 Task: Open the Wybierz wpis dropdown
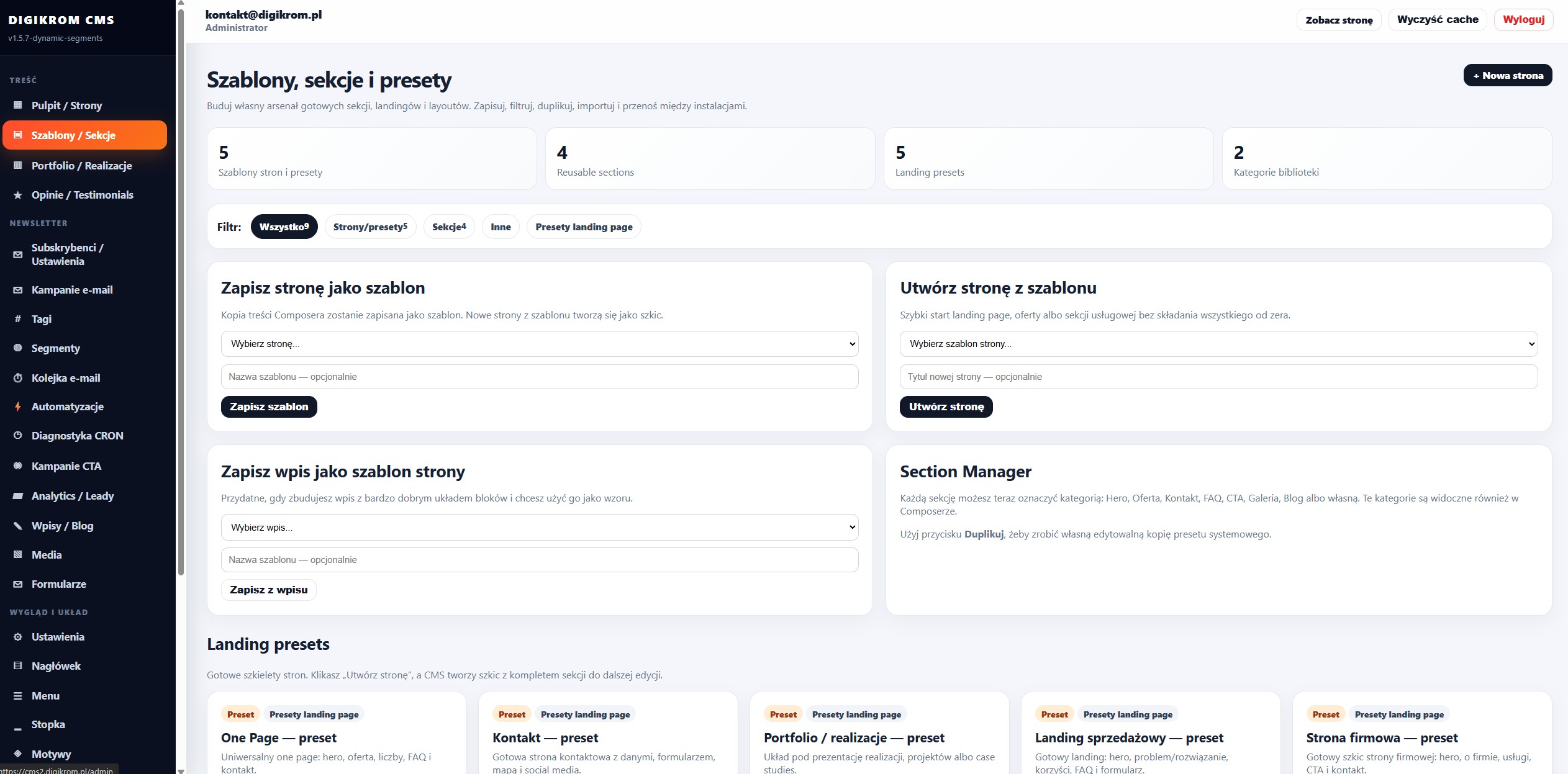click(540, 528)
